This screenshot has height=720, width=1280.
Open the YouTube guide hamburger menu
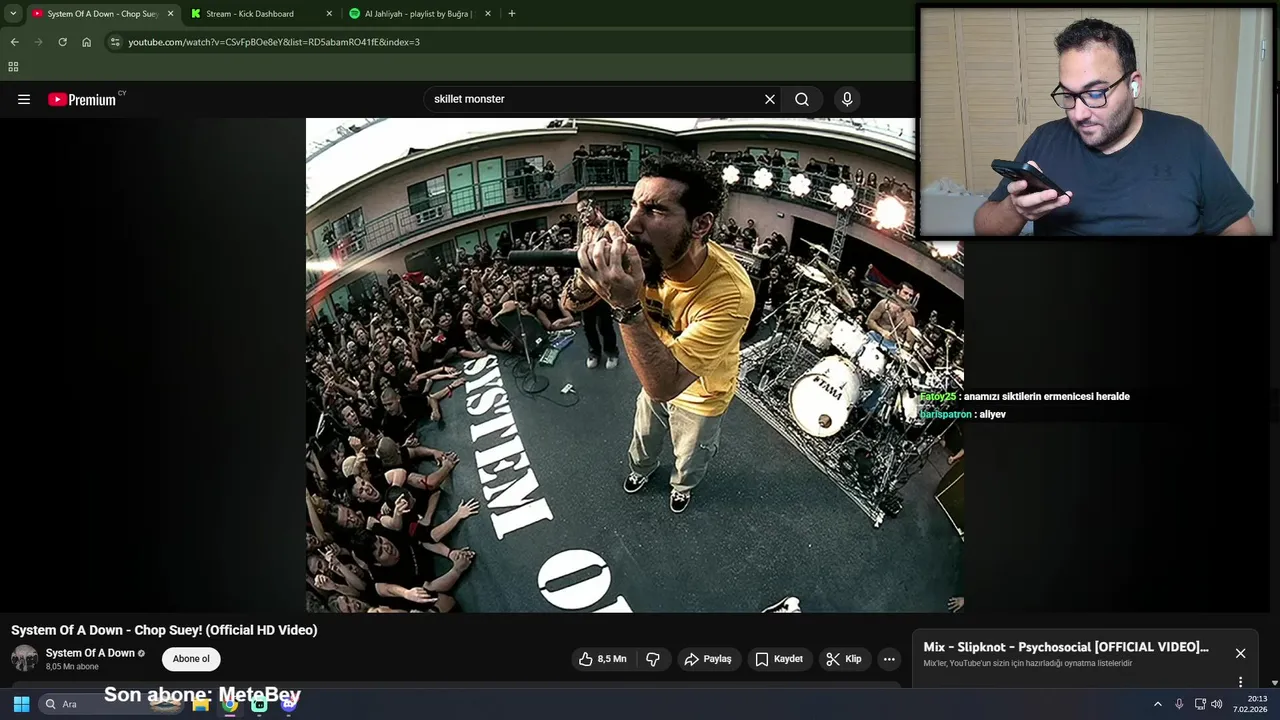(24, 99)
